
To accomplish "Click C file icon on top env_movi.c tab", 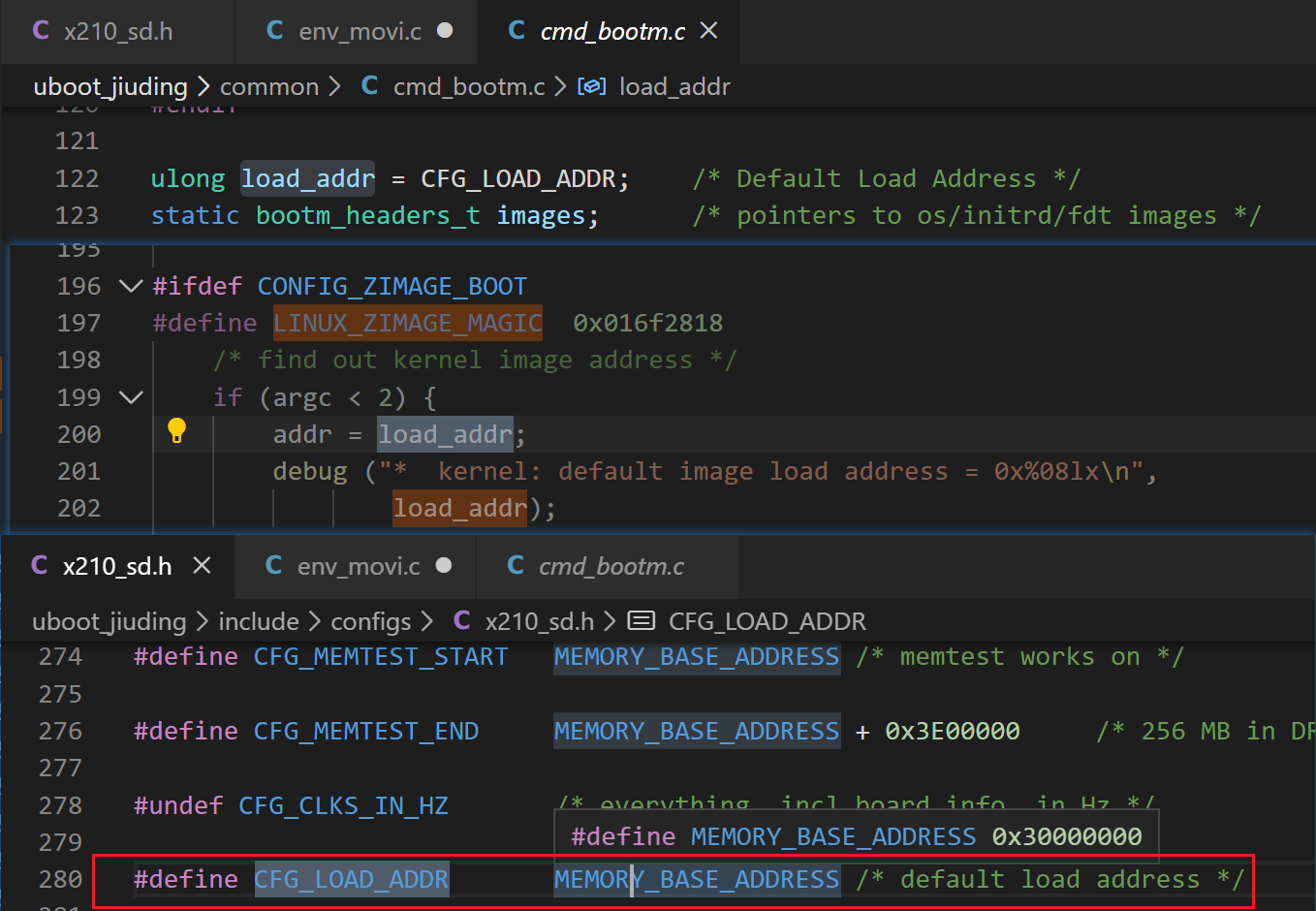I will pyautogui.click(x=275, y=30).
